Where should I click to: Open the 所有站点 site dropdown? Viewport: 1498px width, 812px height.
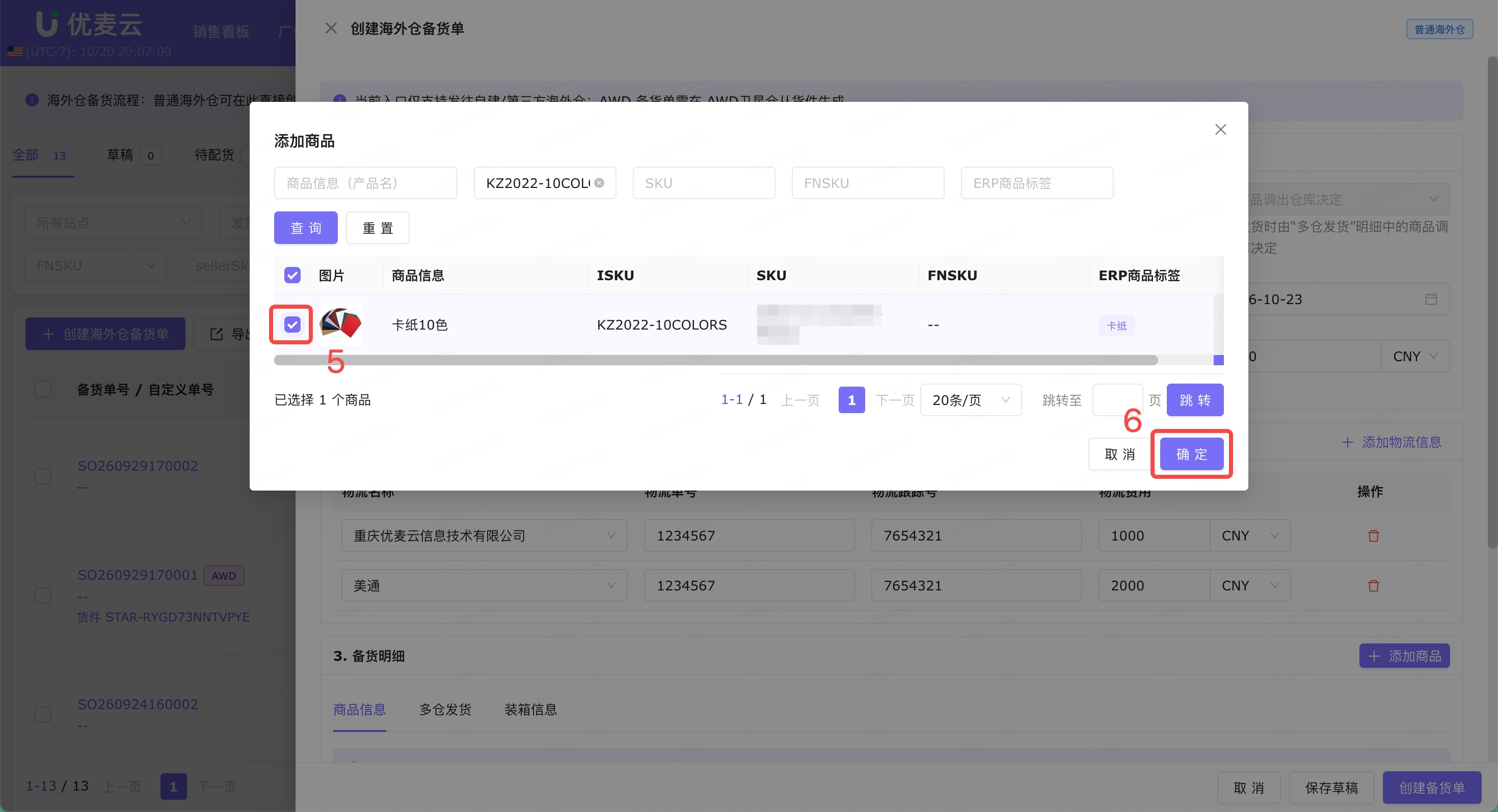(x=114, y=223)
